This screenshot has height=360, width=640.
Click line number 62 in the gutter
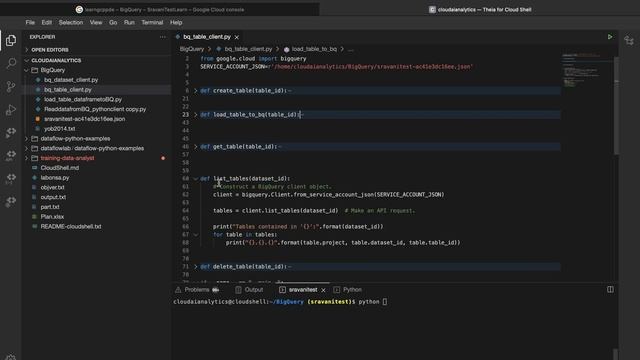185,195
